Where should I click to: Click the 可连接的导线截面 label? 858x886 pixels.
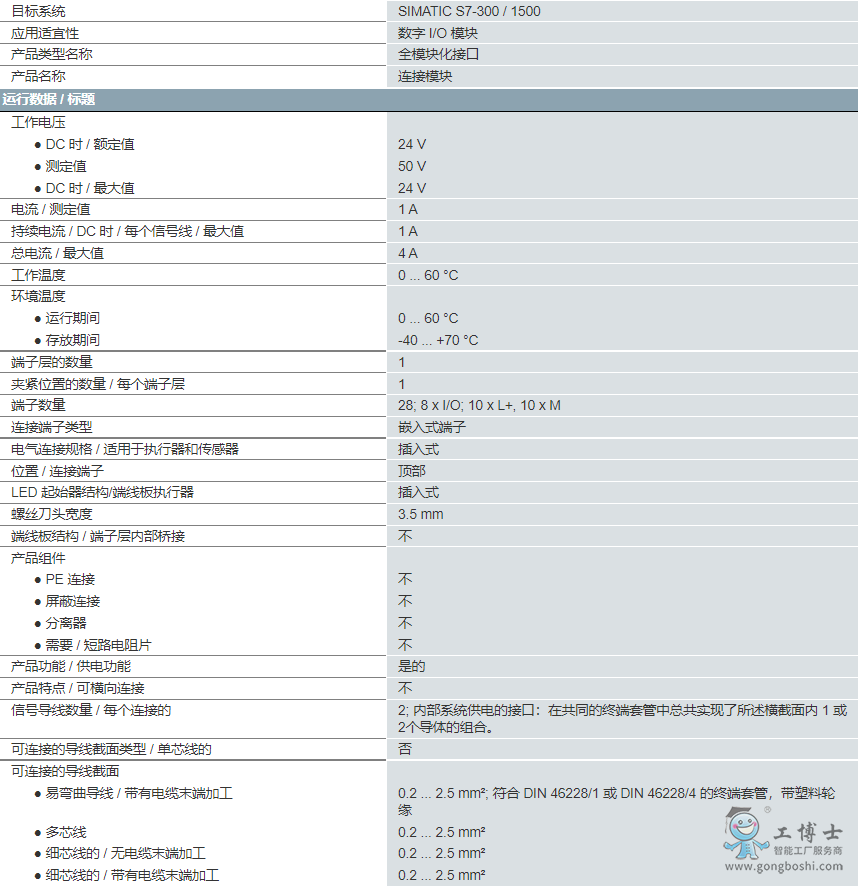pos(66,771)
